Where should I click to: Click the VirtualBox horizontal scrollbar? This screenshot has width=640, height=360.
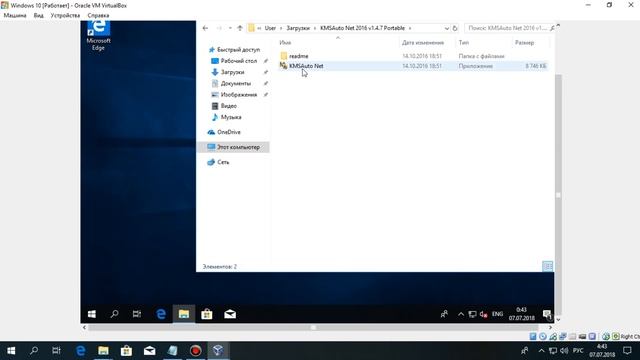(x=313, y=327)
